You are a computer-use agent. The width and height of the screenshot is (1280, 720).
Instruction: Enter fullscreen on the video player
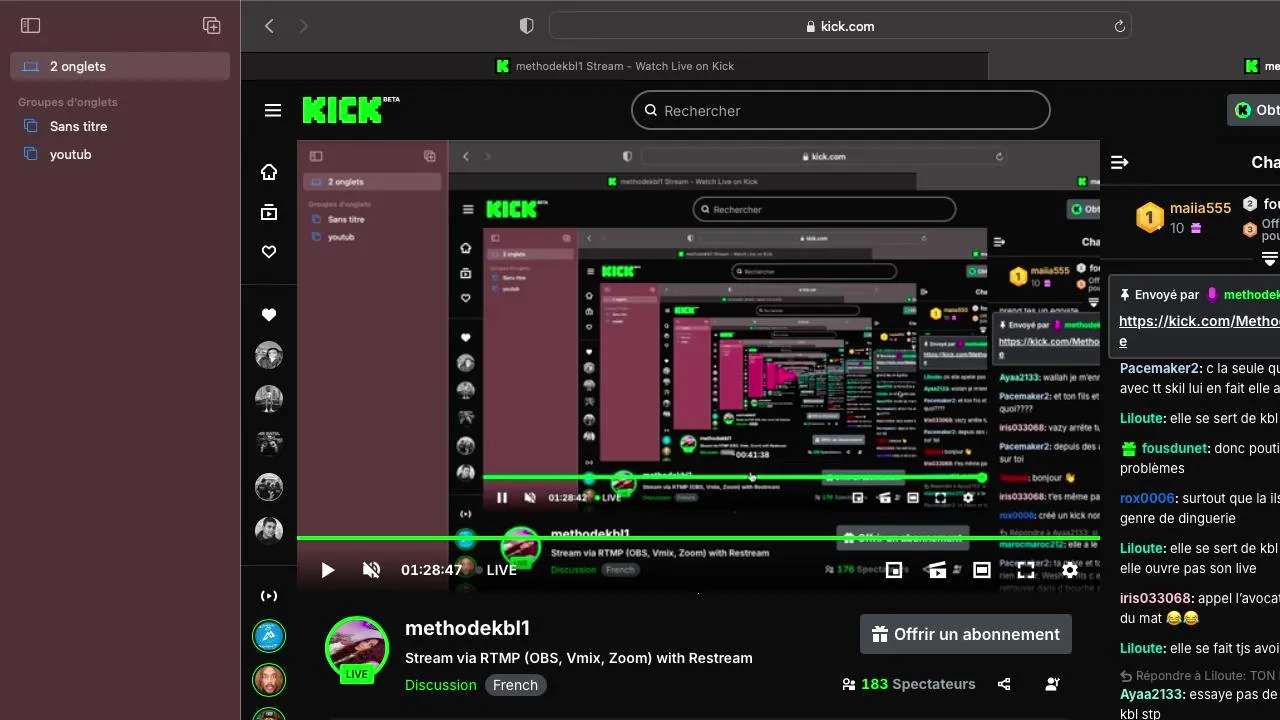[1026, 570]
